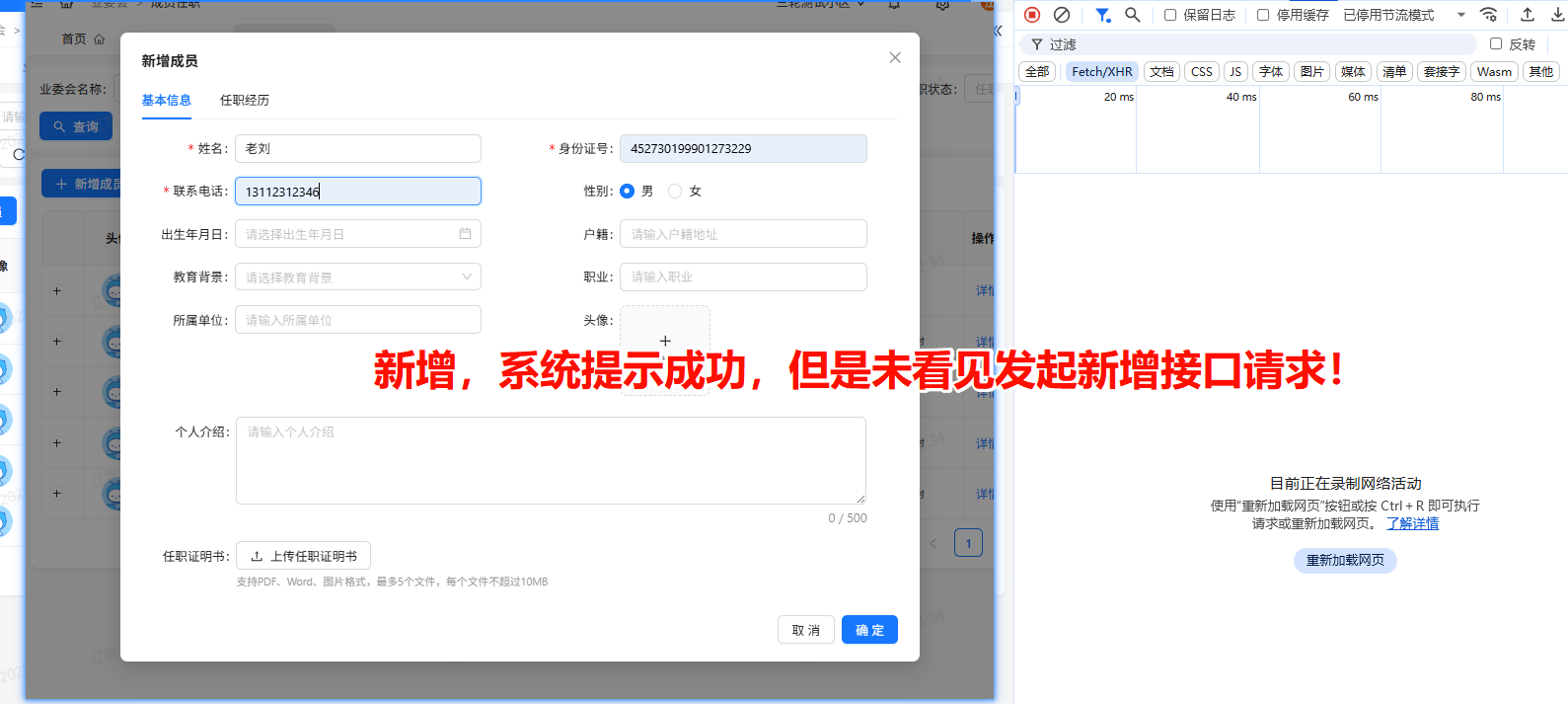
Task: Switch to the 任职经历 tab
Action: point(245,100)
